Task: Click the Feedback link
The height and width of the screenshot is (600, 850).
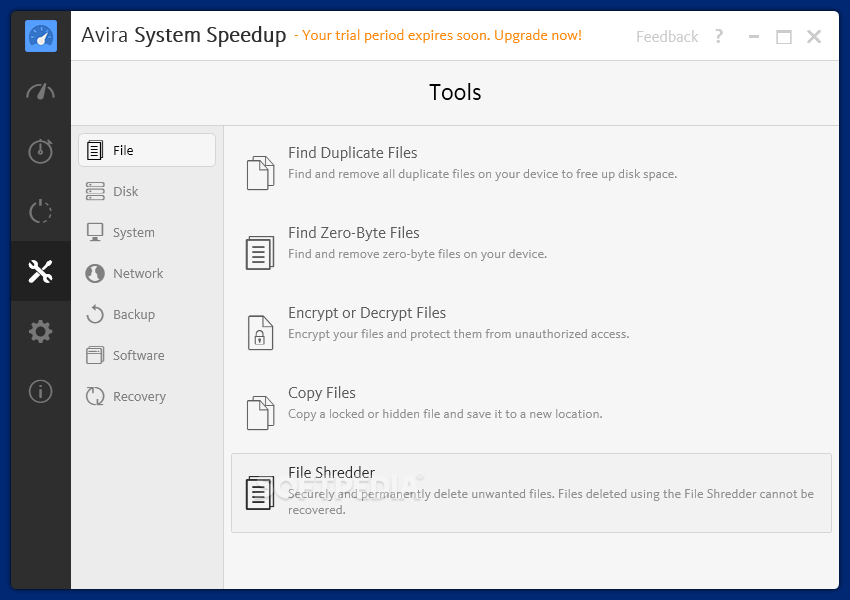Action: [667, 36]
